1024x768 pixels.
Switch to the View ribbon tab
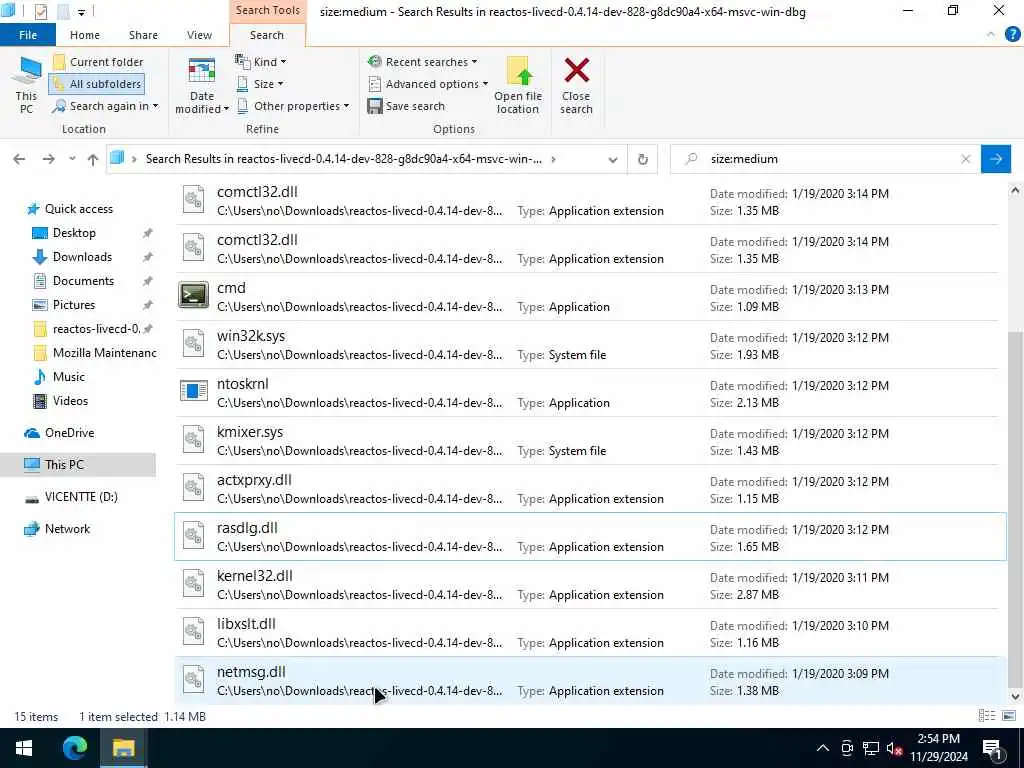pos(199,35)
